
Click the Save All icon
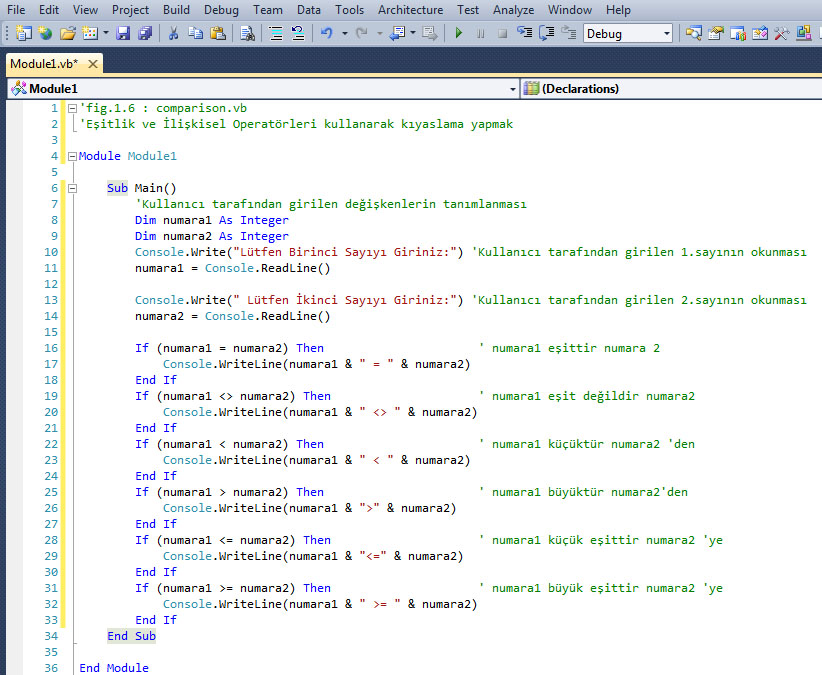pos(145,34)
